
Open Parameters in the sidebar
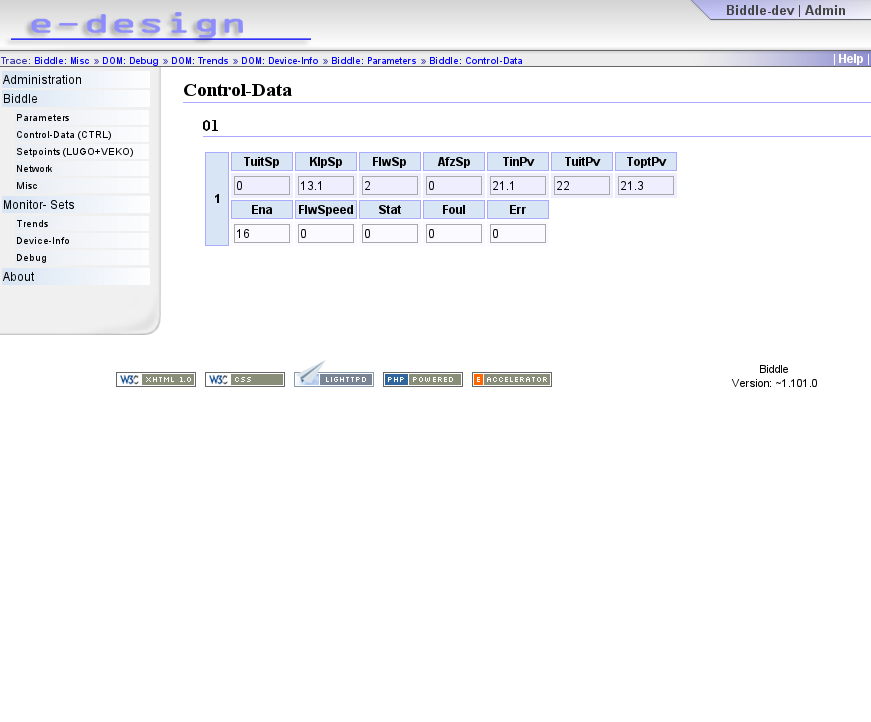[x=43, y=118]
